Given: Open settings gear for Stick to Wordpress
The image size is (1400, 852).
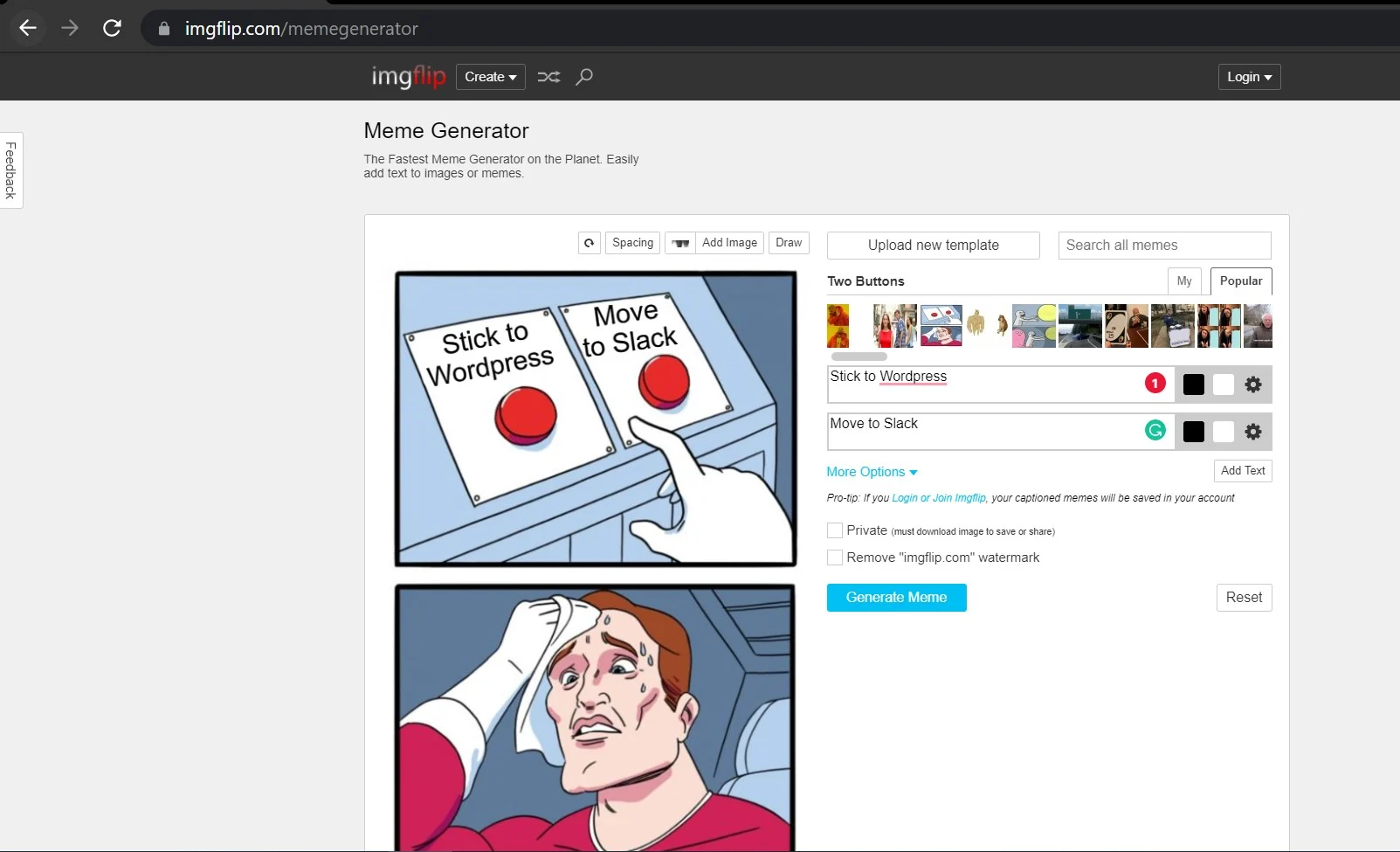Looking at the screenshot, I should [1252, 384].
